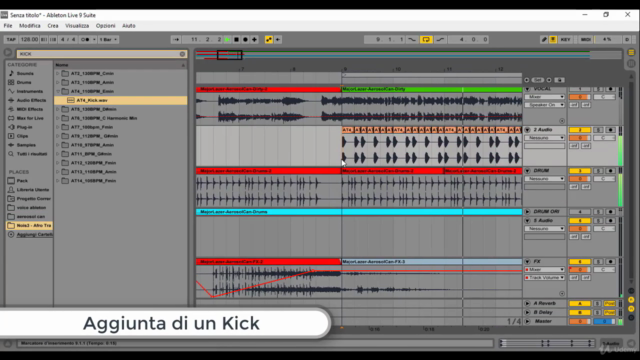Select the 128.00 tempo field
640x360 pixels.
pyautogui.click(x=29, y=40)
